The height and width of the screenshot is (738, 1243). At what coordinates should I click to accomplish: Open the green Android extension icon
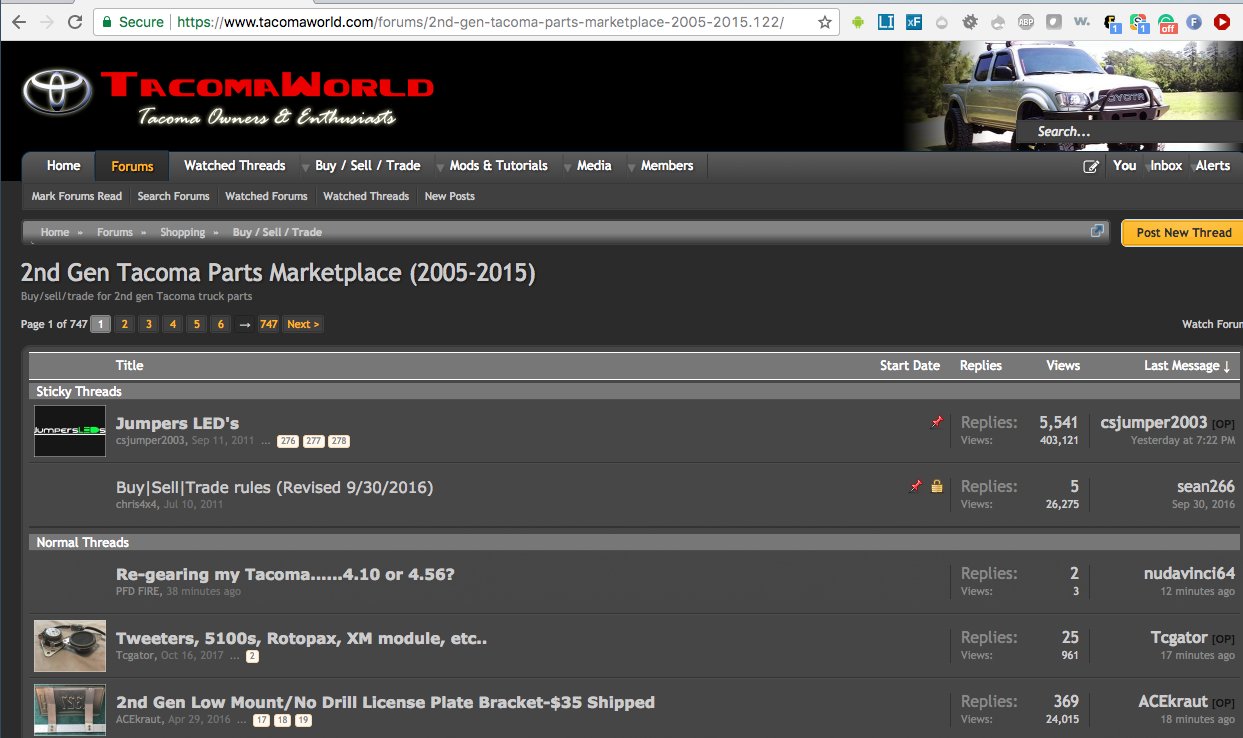pyautogui.click(x=858, y=21)
